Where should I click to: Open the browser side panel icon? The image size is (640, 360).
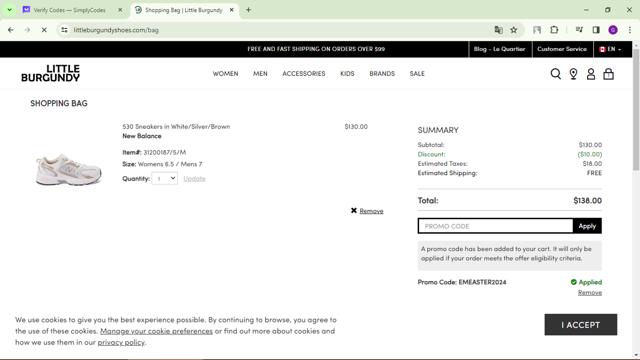point(596,30)
